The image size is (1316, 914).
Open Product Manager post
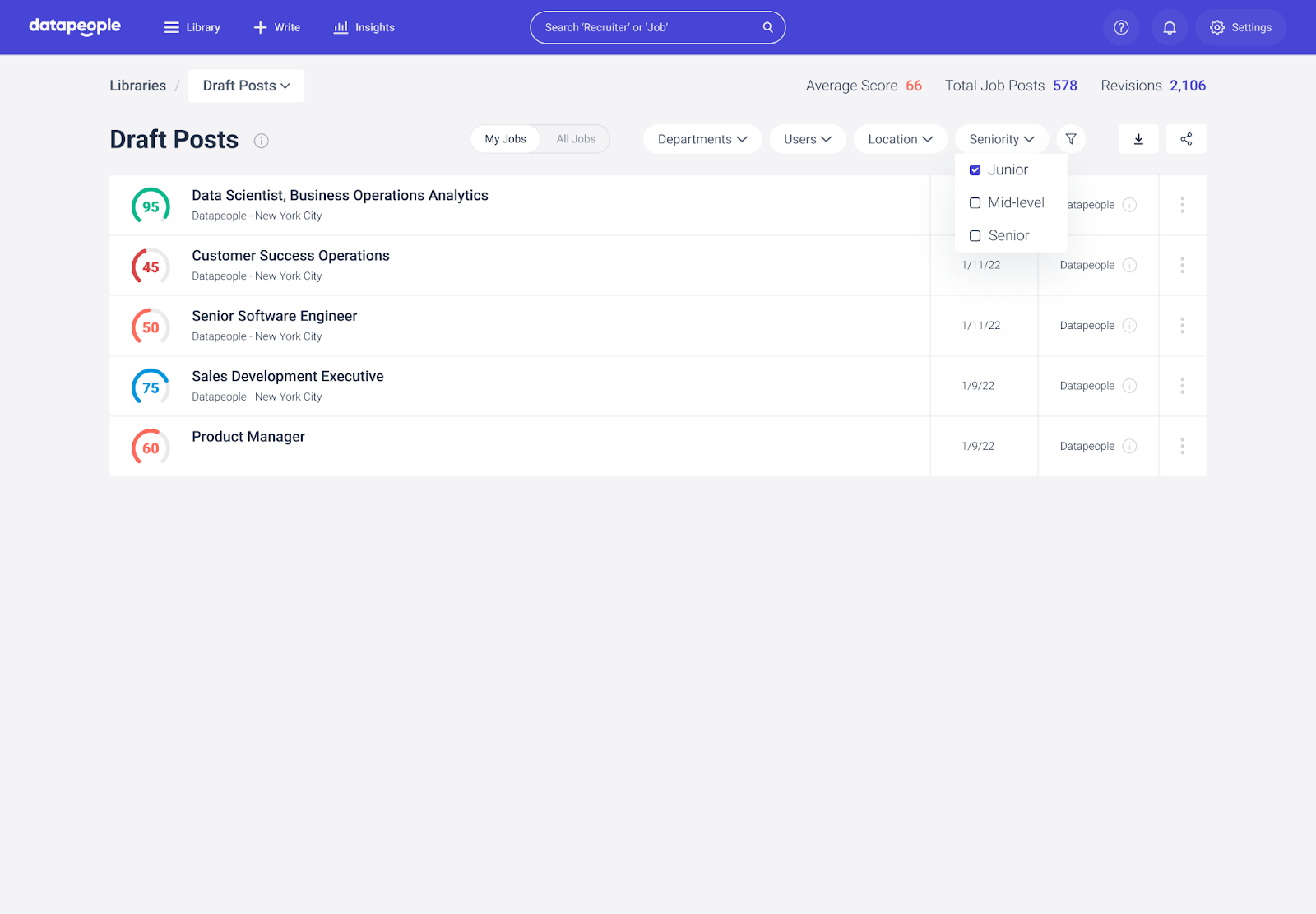248,437
